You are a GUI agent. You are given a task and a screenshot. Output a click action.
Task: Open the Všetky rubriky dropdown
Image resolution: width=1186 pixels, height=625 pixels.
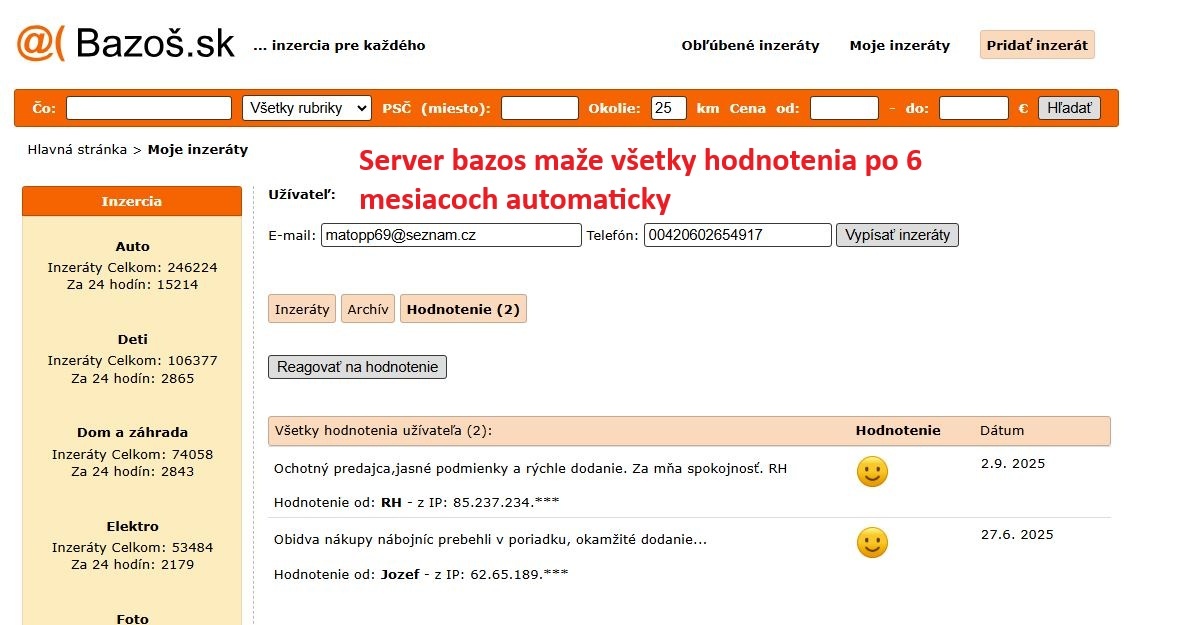coord(306,107)
